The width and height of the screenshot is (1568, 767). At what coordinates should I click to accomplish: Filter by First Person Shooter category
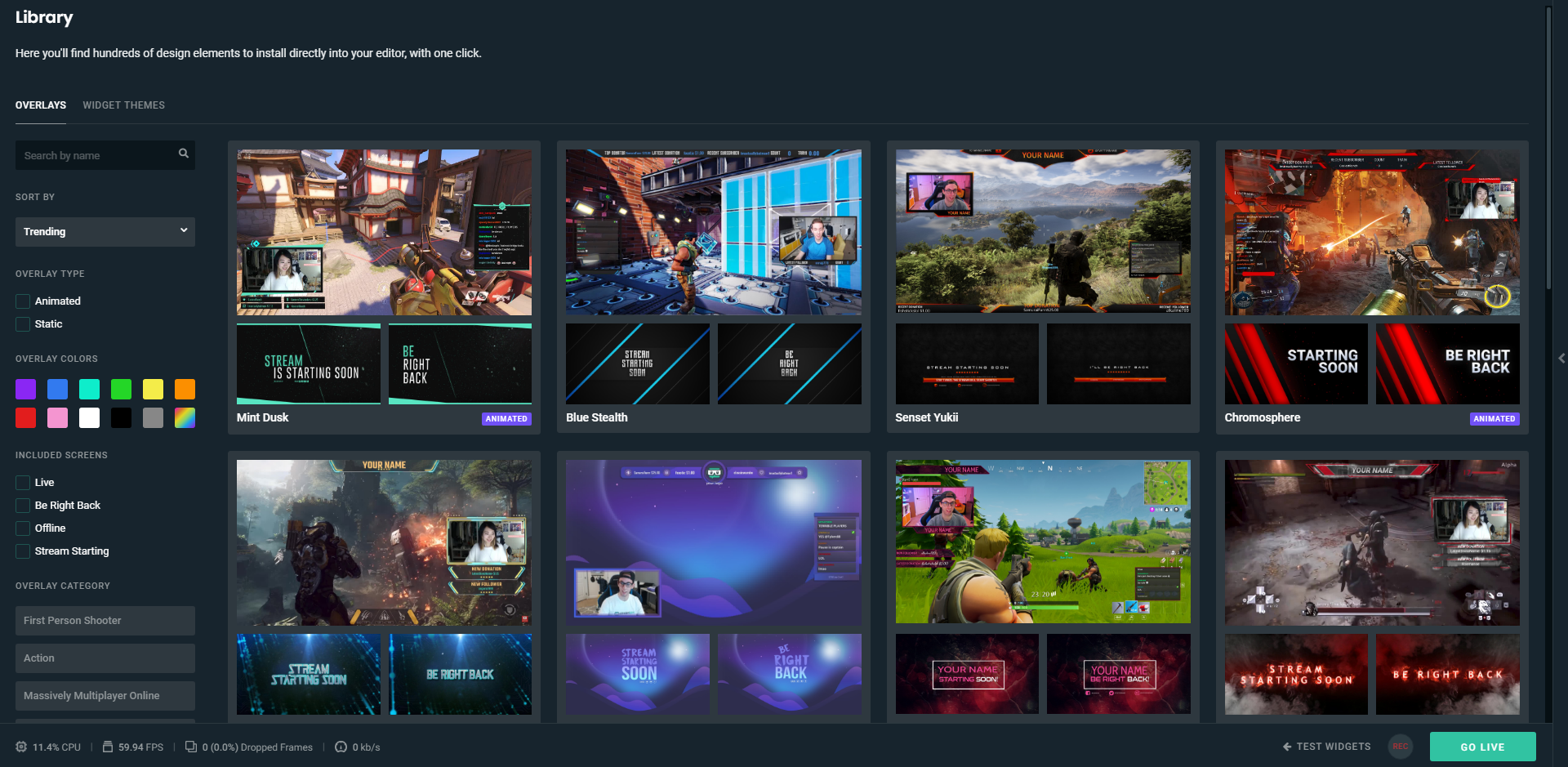105,621
